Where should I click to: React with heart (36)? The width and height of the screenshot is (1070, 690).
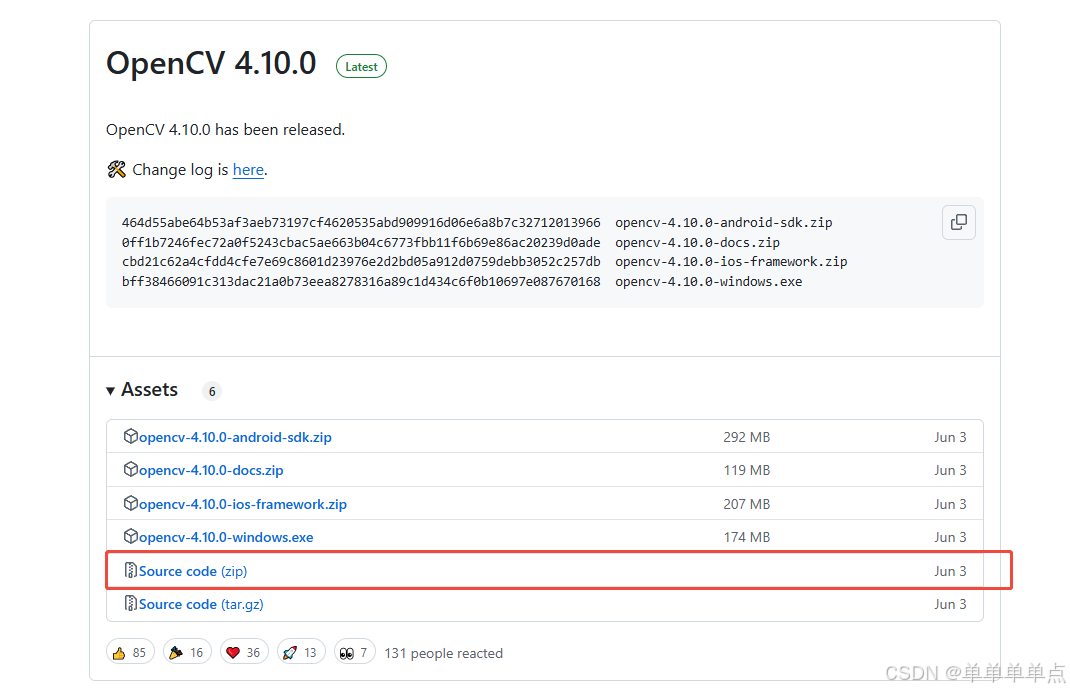point(244,652)
